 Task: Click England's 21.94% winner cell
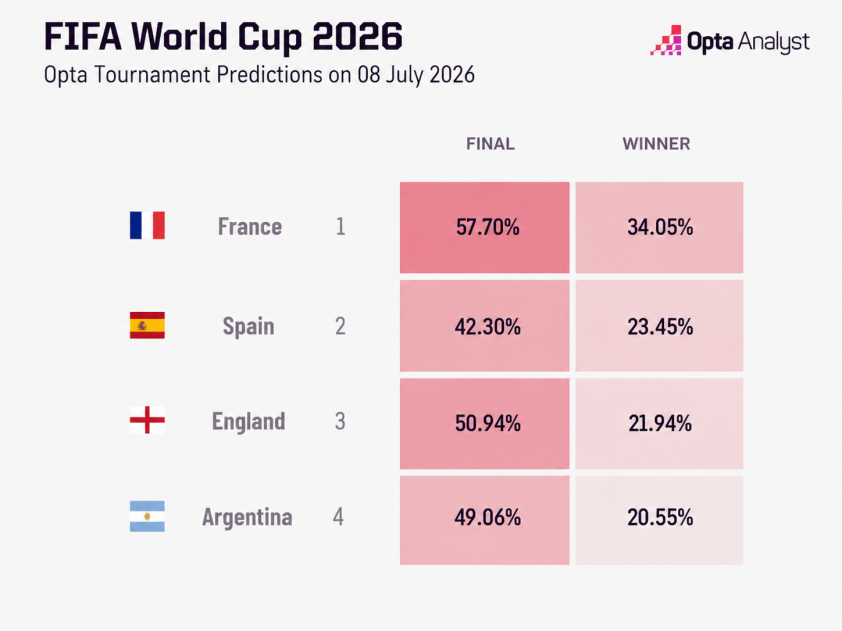pyautogui.click(x=659, y=424)
